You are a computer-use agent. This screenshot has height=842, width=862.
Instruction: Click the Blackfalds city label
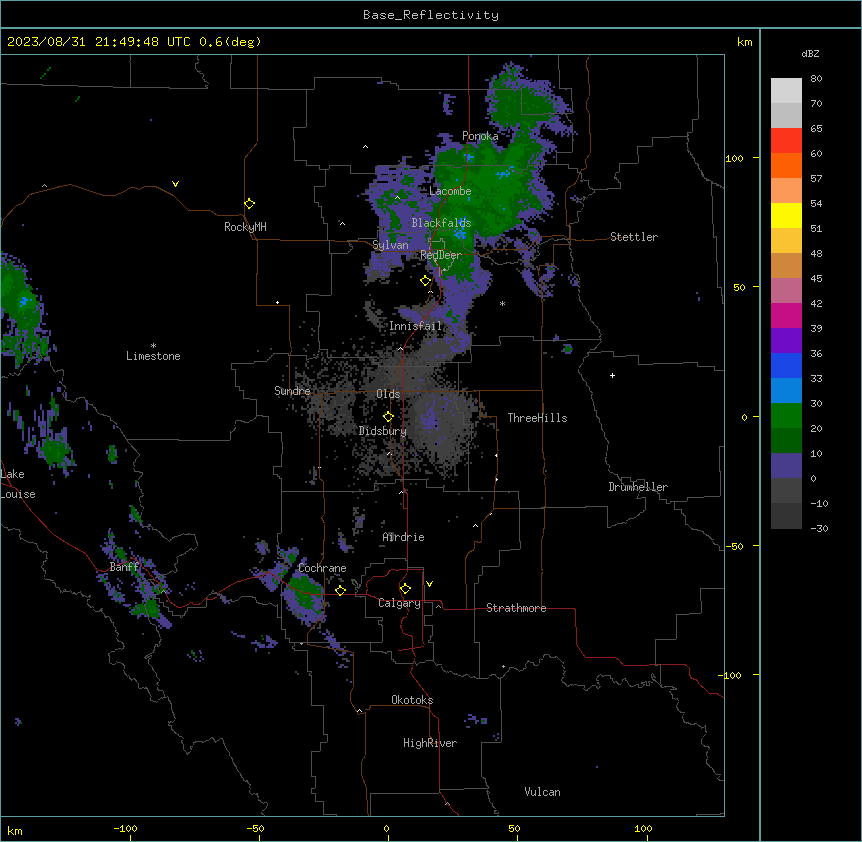tap(441, 223)
